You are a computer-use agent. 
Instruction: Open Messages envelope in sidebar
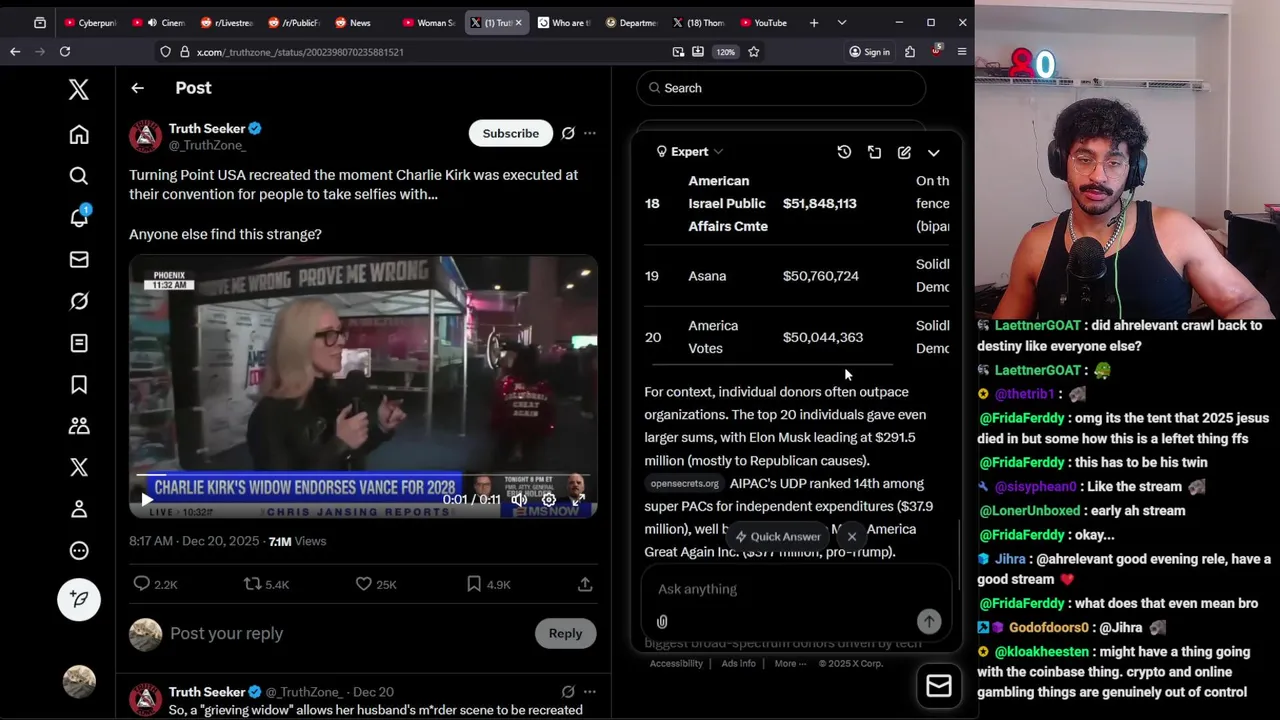(x=79, y=260)
